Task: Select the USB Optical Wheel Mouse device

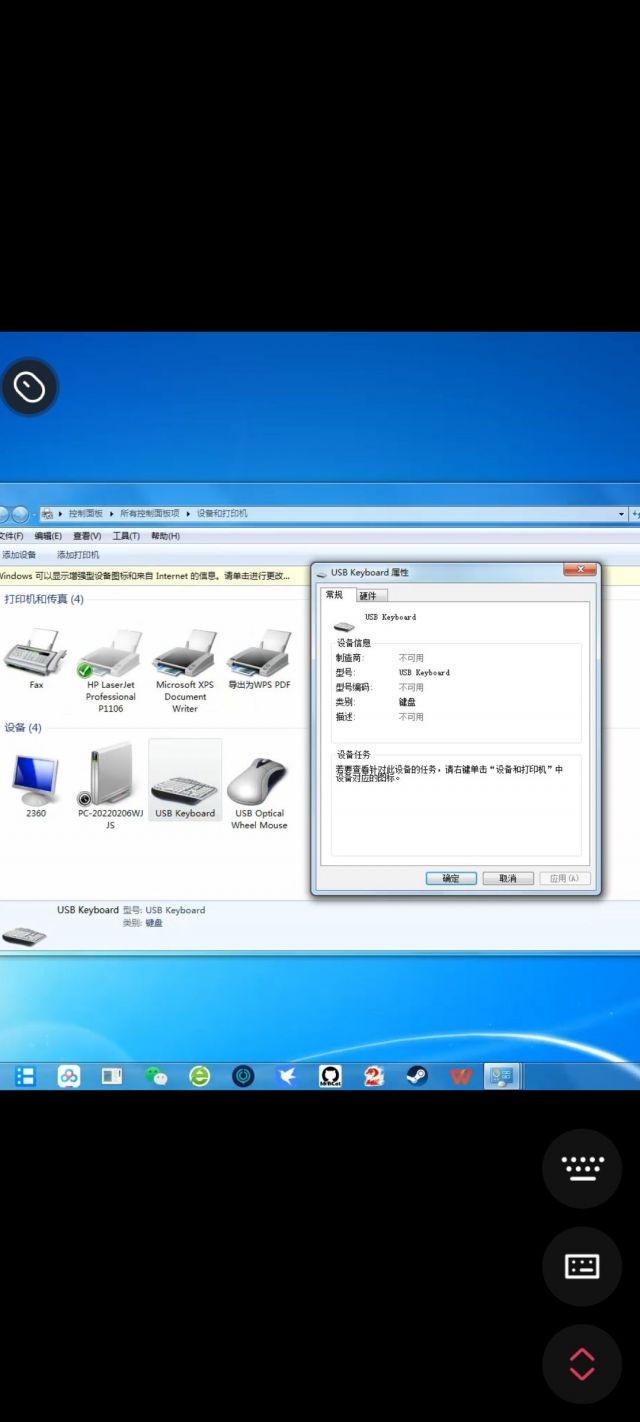Action: [259, 782]
